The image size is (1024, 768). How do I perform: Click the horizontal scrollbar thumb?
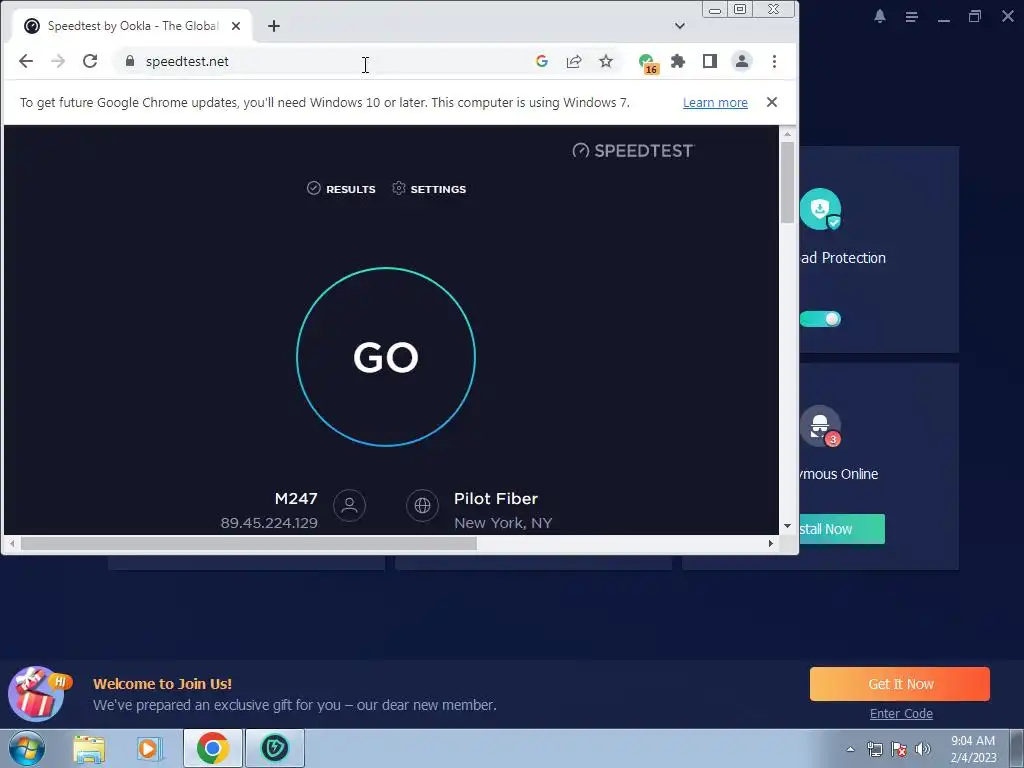click(x=249, y=543)
